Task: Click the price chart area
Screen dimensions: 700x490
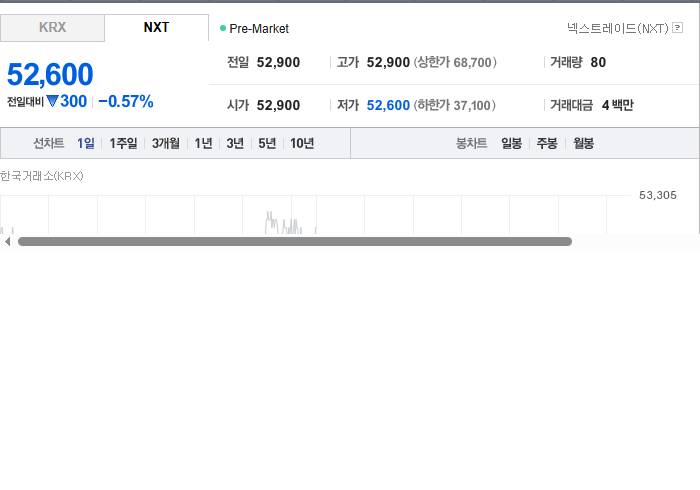Action: click(315, 215)
